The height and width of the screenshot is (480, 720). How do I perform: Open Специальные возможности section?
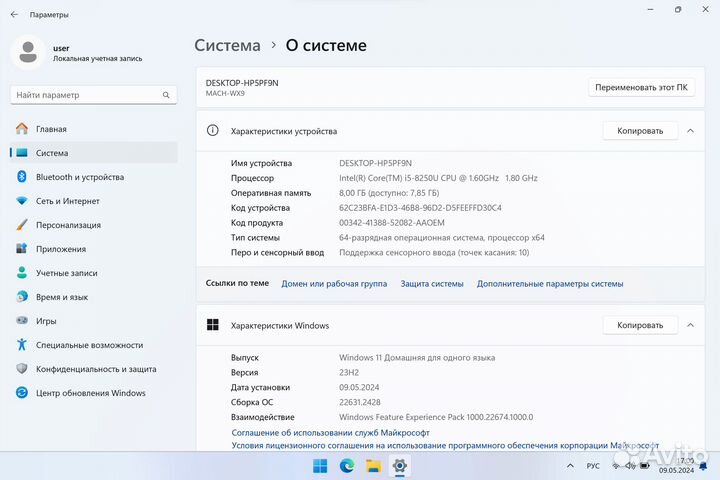tap(93, 345)
